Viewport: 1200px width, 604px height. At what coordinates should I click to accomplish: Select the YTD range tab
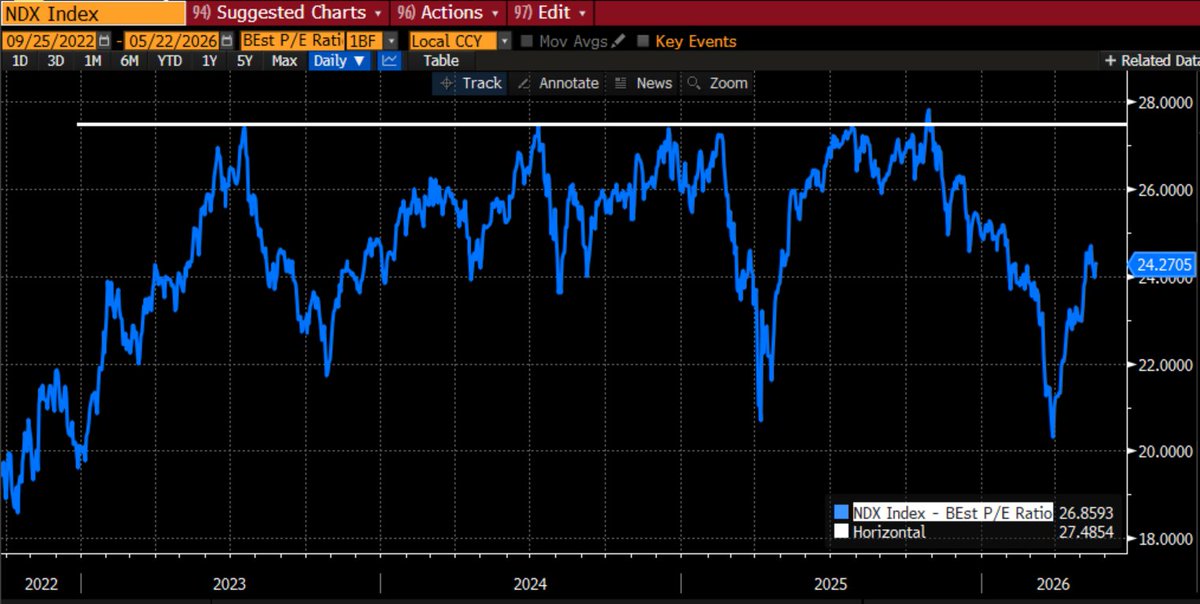coord(169,61)
